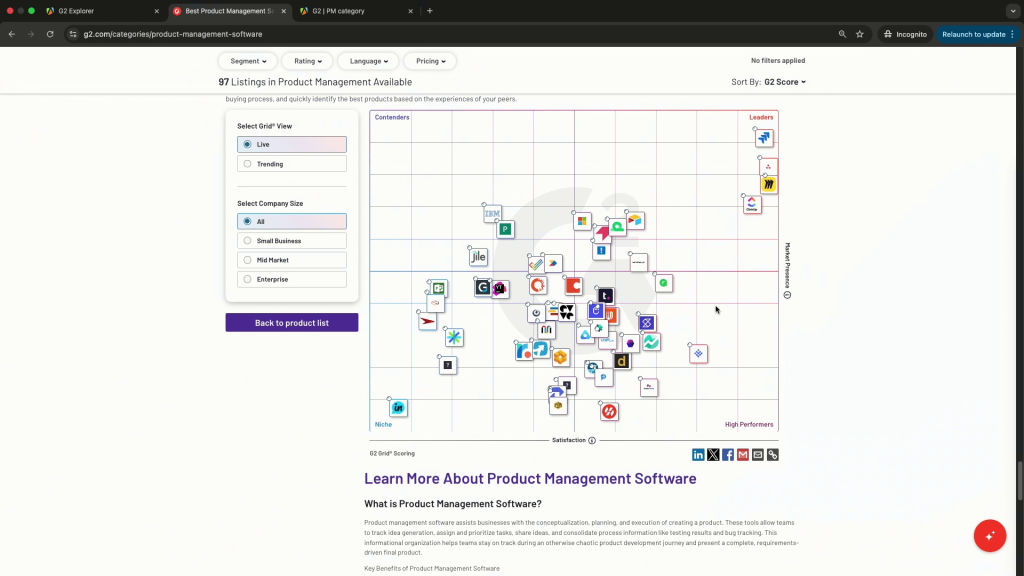Click the Jile product logo on grid
The height and width of the screenshot is (576, 1024).
[478, 257]
